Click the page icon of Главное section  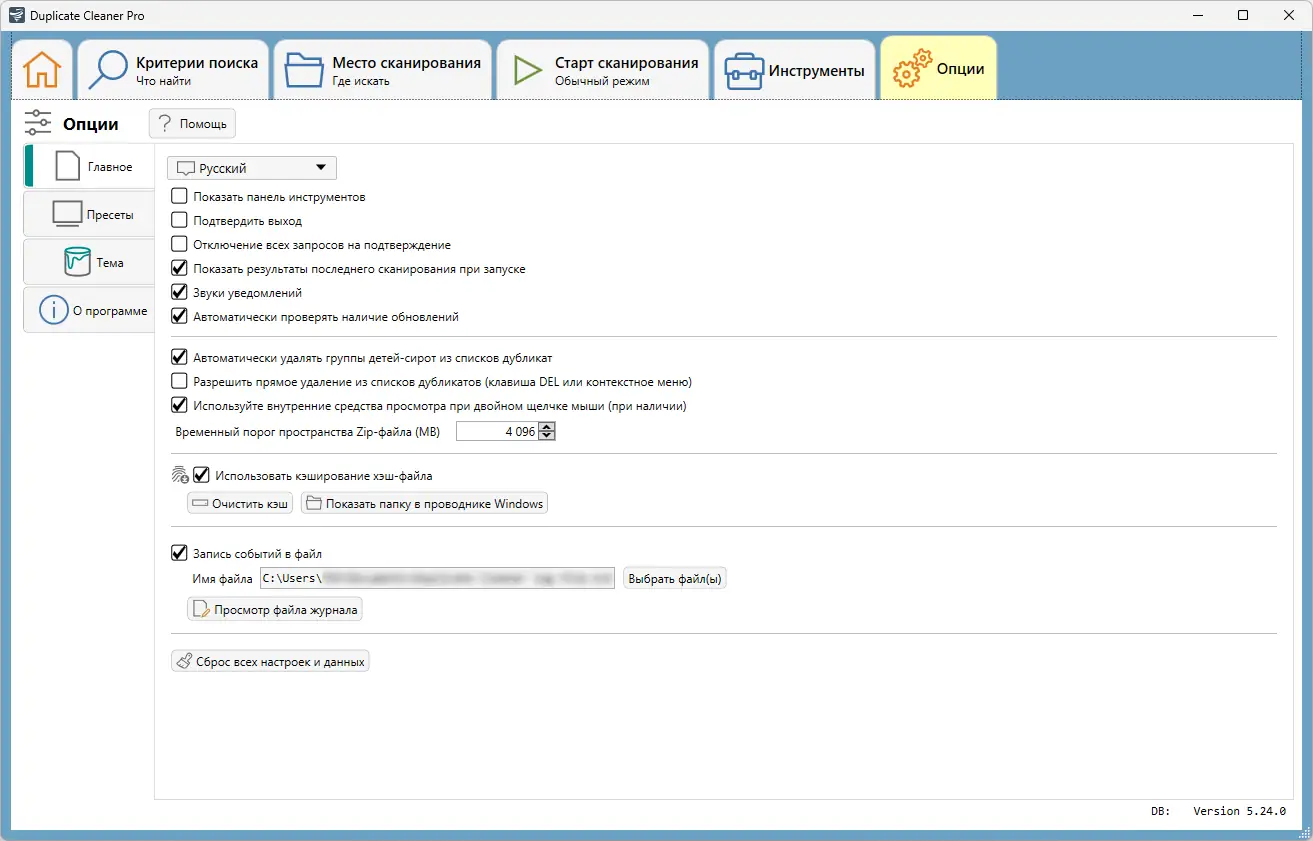[67, 166]
